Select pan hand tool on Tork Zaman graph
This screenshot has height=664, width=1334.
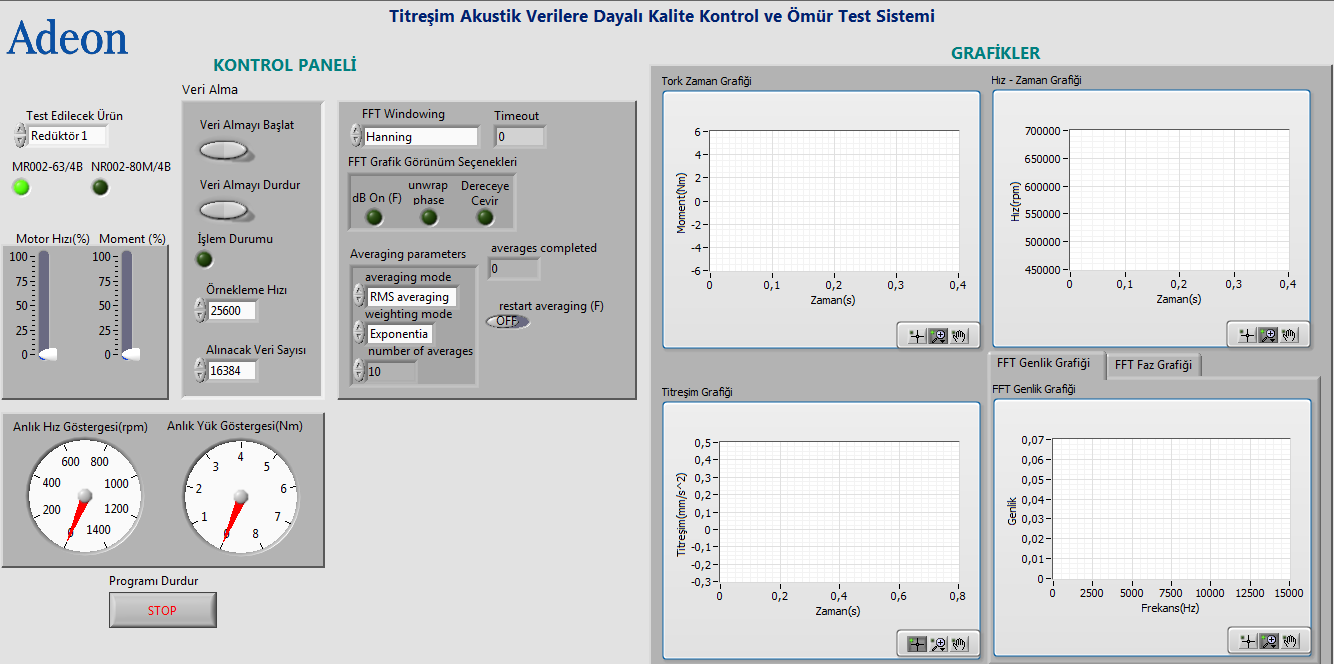(960, 336)
